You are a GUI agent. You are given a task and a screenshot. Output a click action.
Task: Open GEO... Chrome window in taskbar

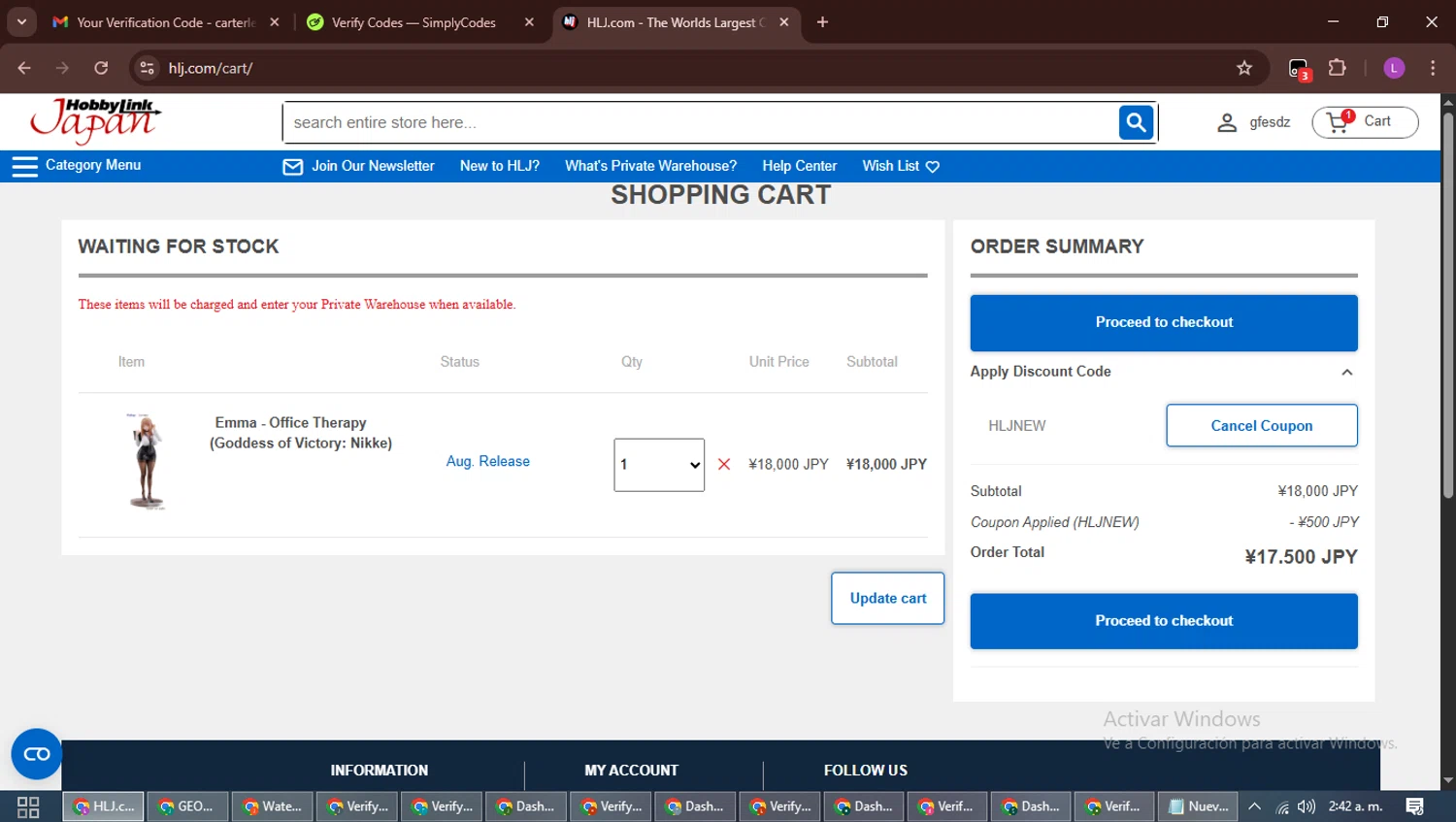pos(188,806)
